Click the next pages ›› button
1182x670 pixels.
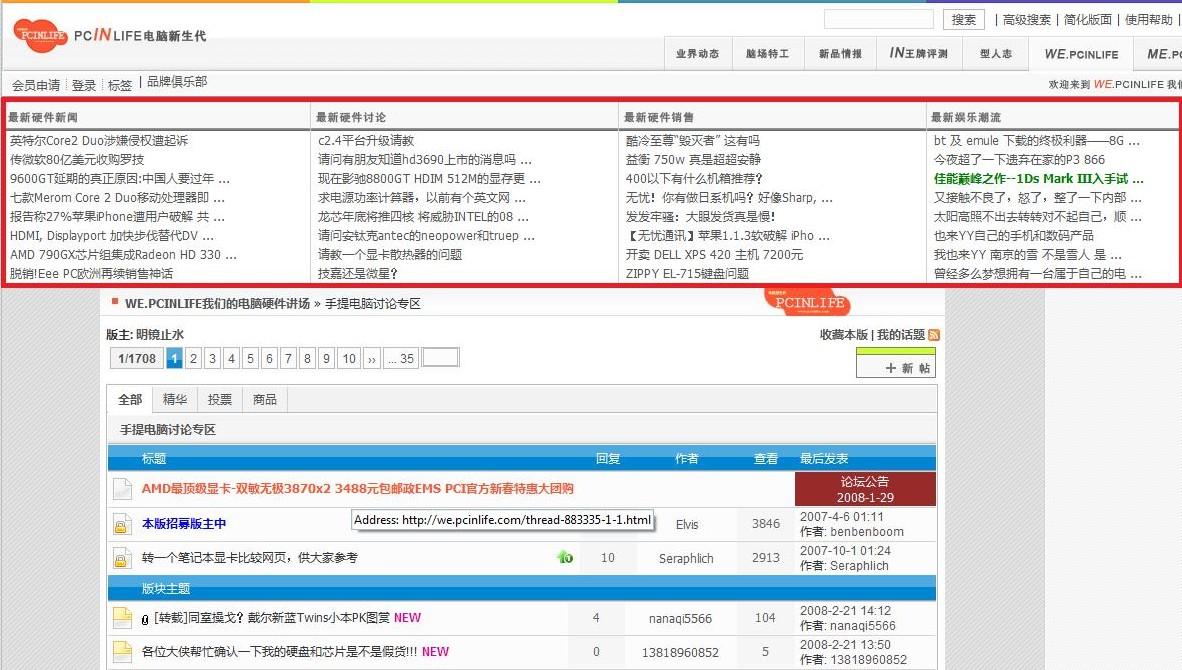coord(372,358)
